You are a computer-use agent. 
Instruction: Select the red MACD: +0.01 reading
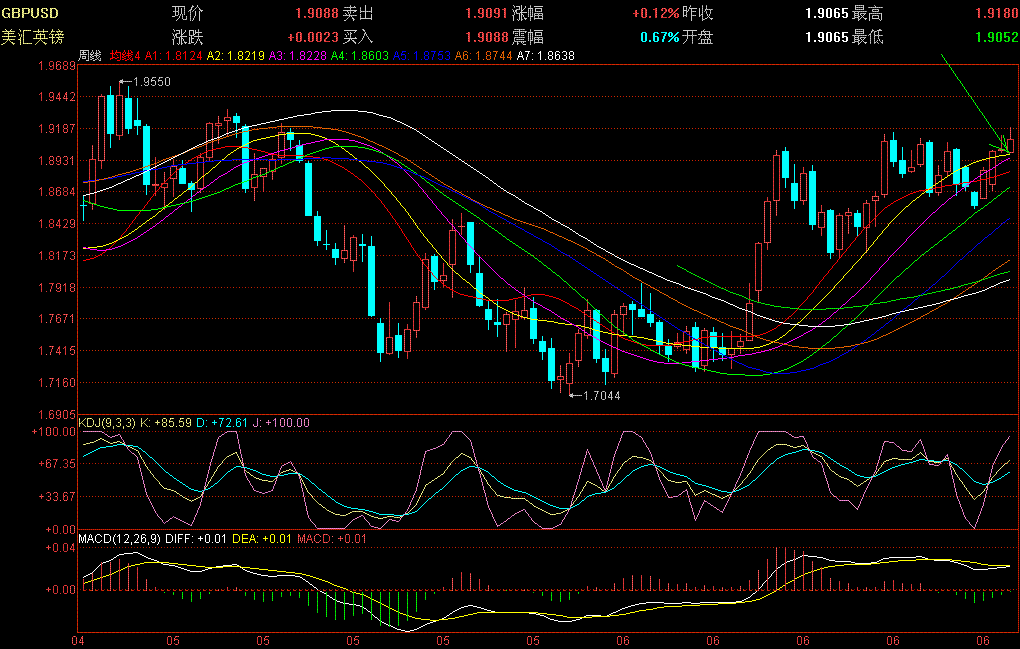[x=332, y=539]
